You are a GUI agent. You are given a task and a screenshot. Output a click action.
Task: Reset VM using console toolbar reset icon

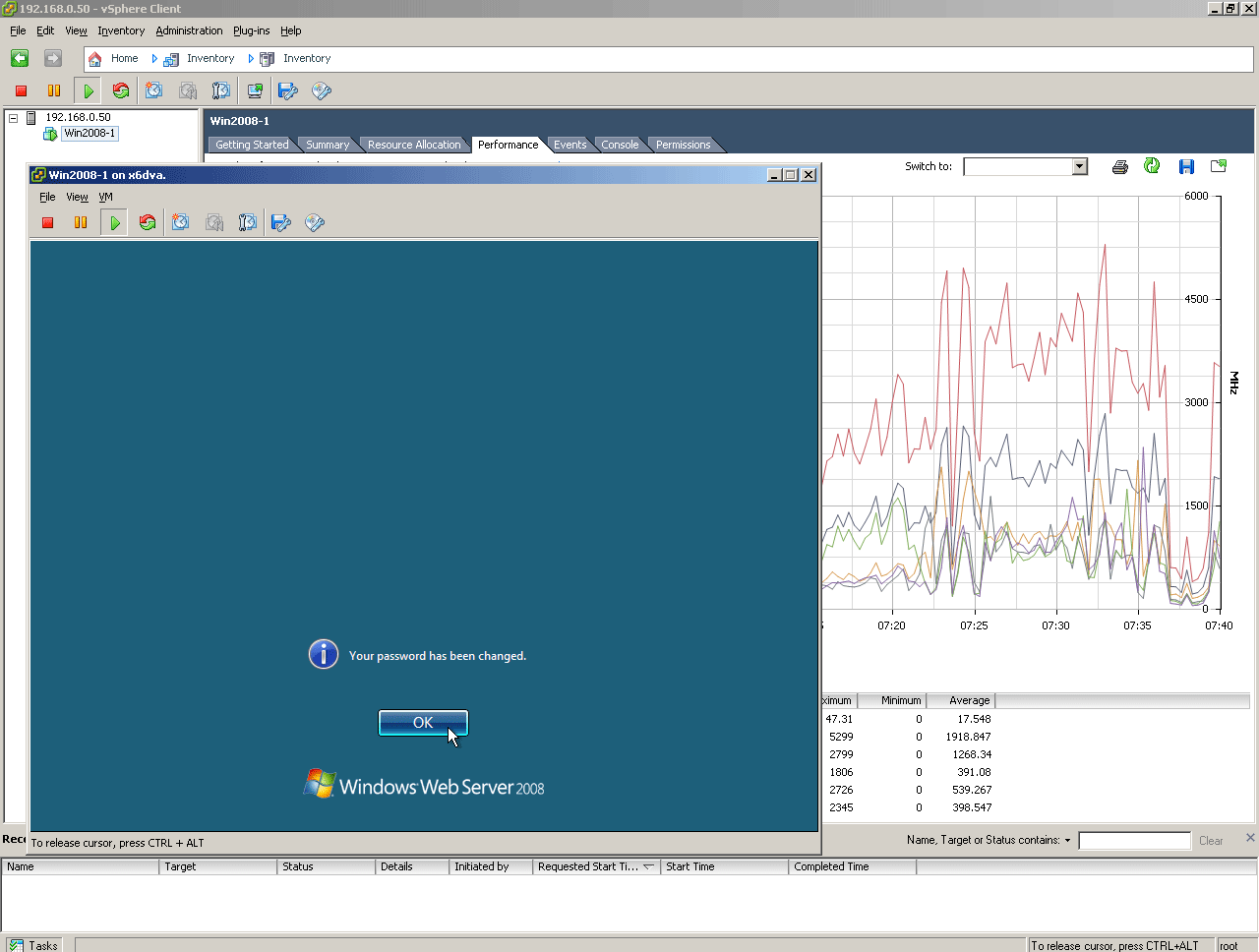pos(148,223)
